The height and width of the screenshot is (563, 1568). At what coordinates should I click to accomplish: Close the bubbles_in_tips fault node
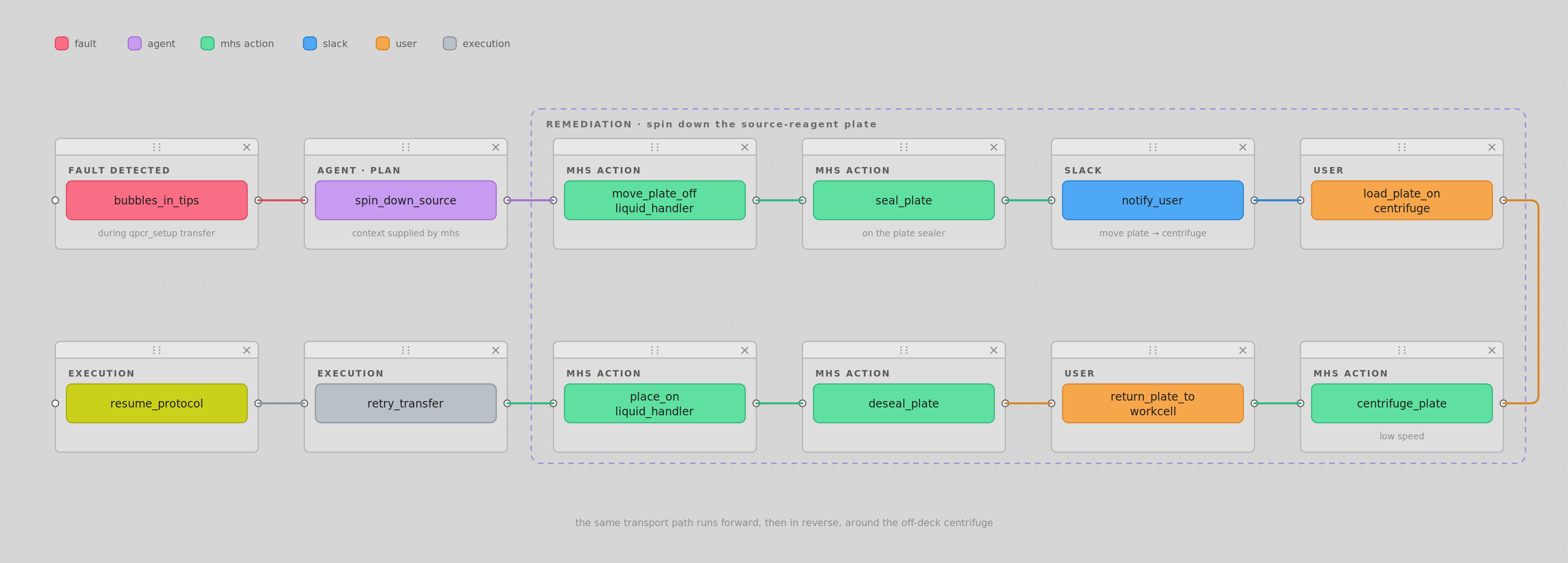(x=247, y=148)
